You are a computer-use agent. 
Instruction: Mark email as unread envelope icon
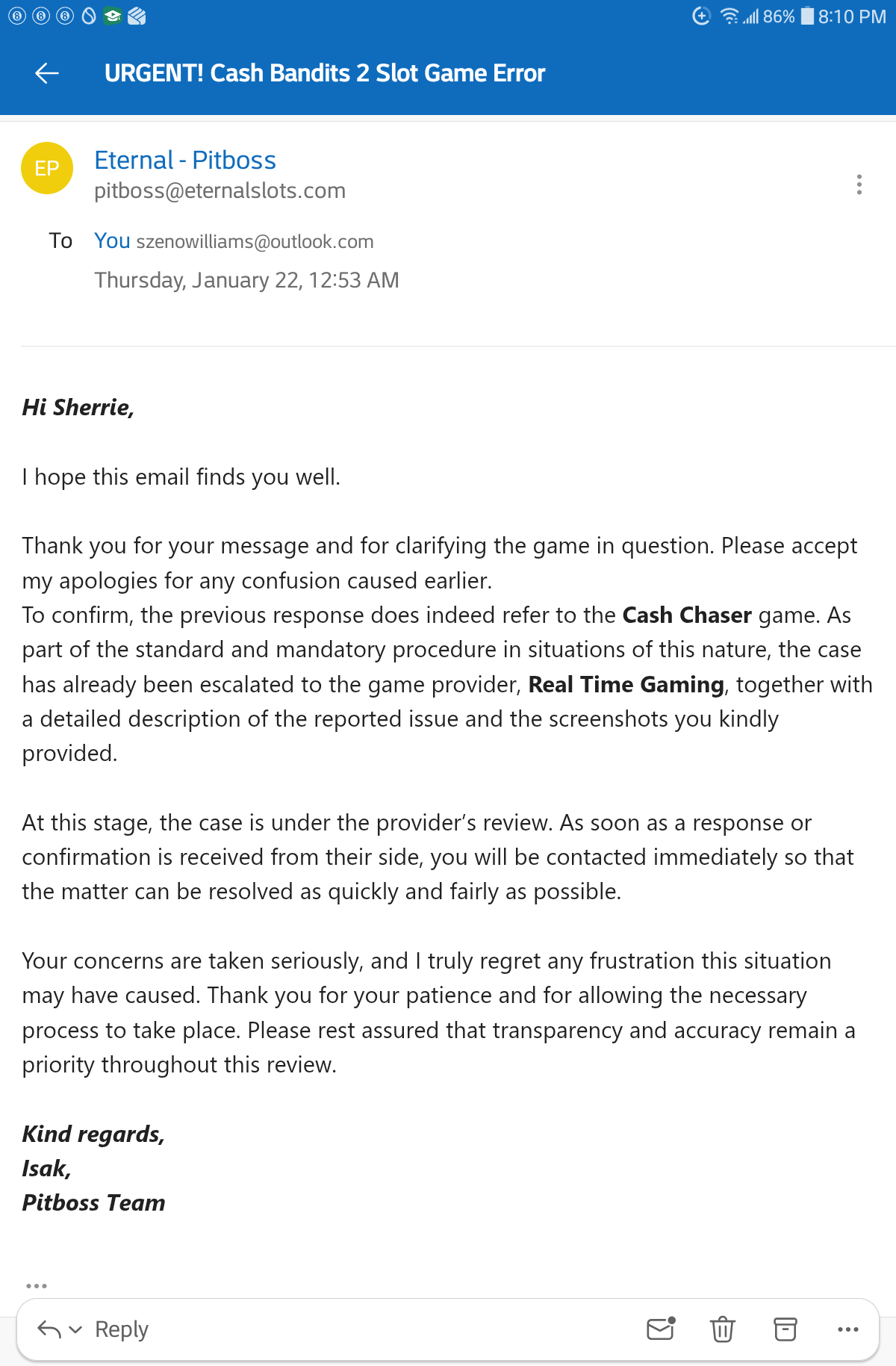tap(661, 1329)
